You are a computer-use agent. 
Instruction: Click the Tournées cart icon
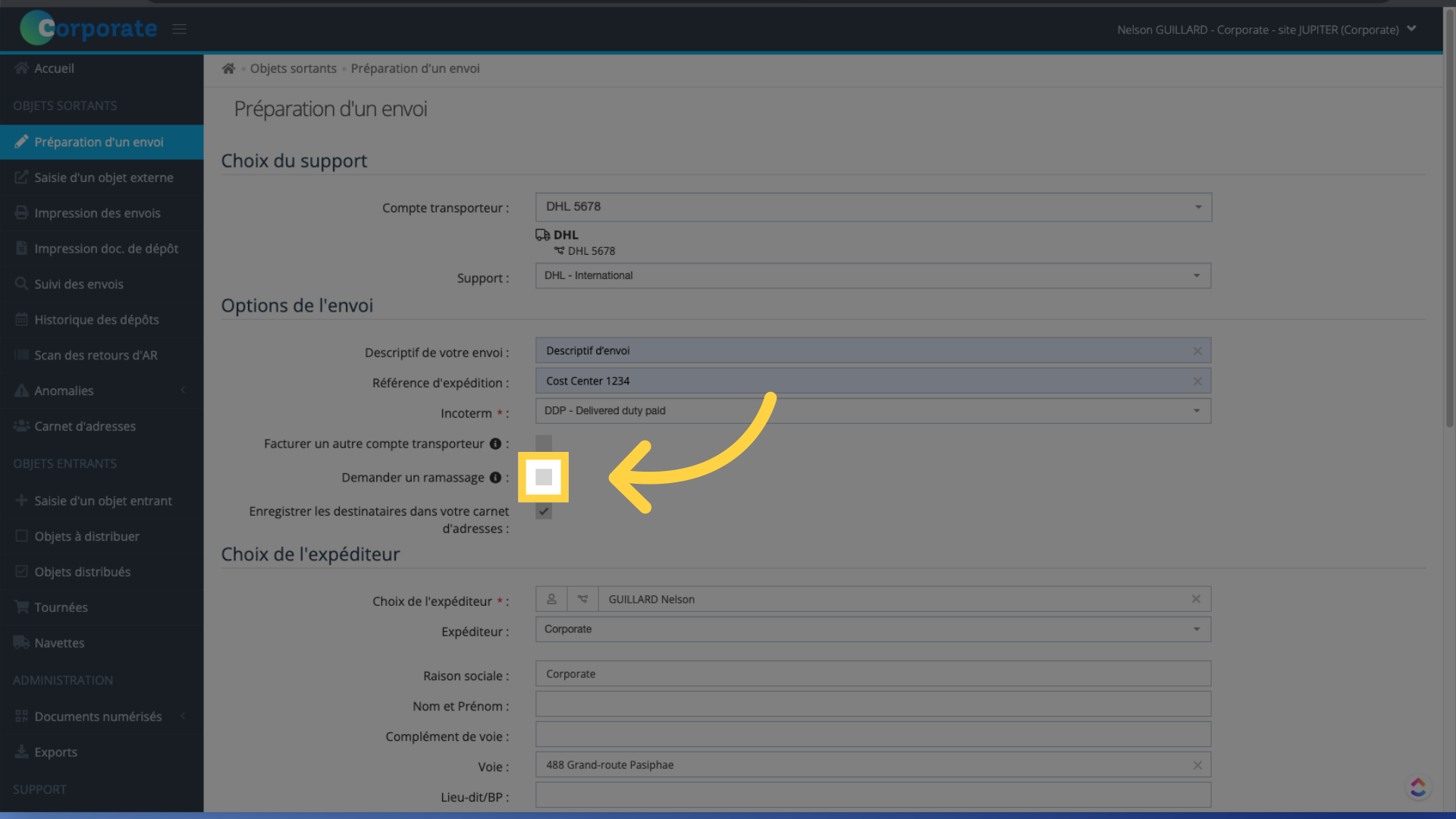point(21,607)
